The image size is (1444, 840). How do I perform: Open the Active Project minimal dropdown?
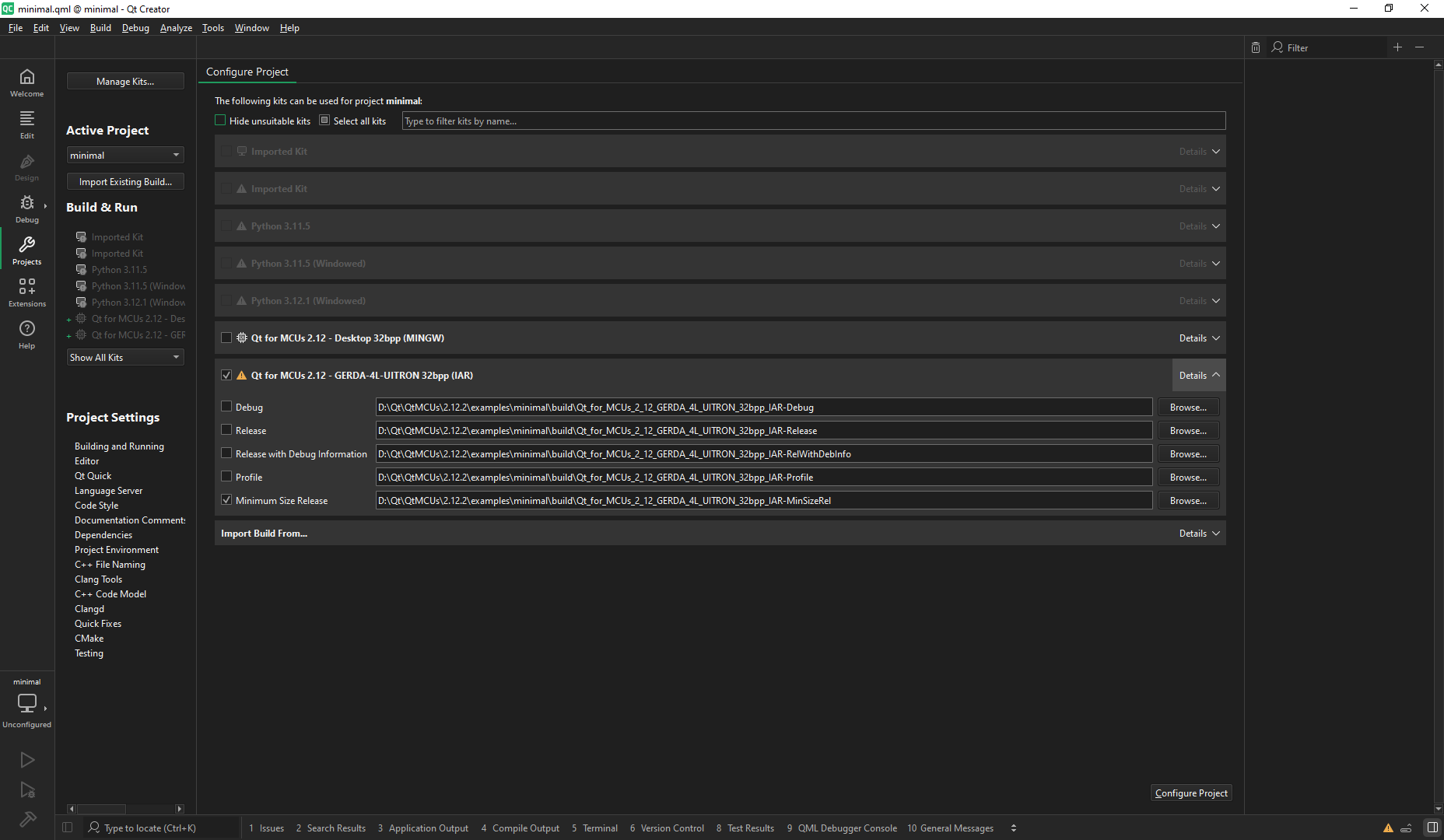pos(125,155)
